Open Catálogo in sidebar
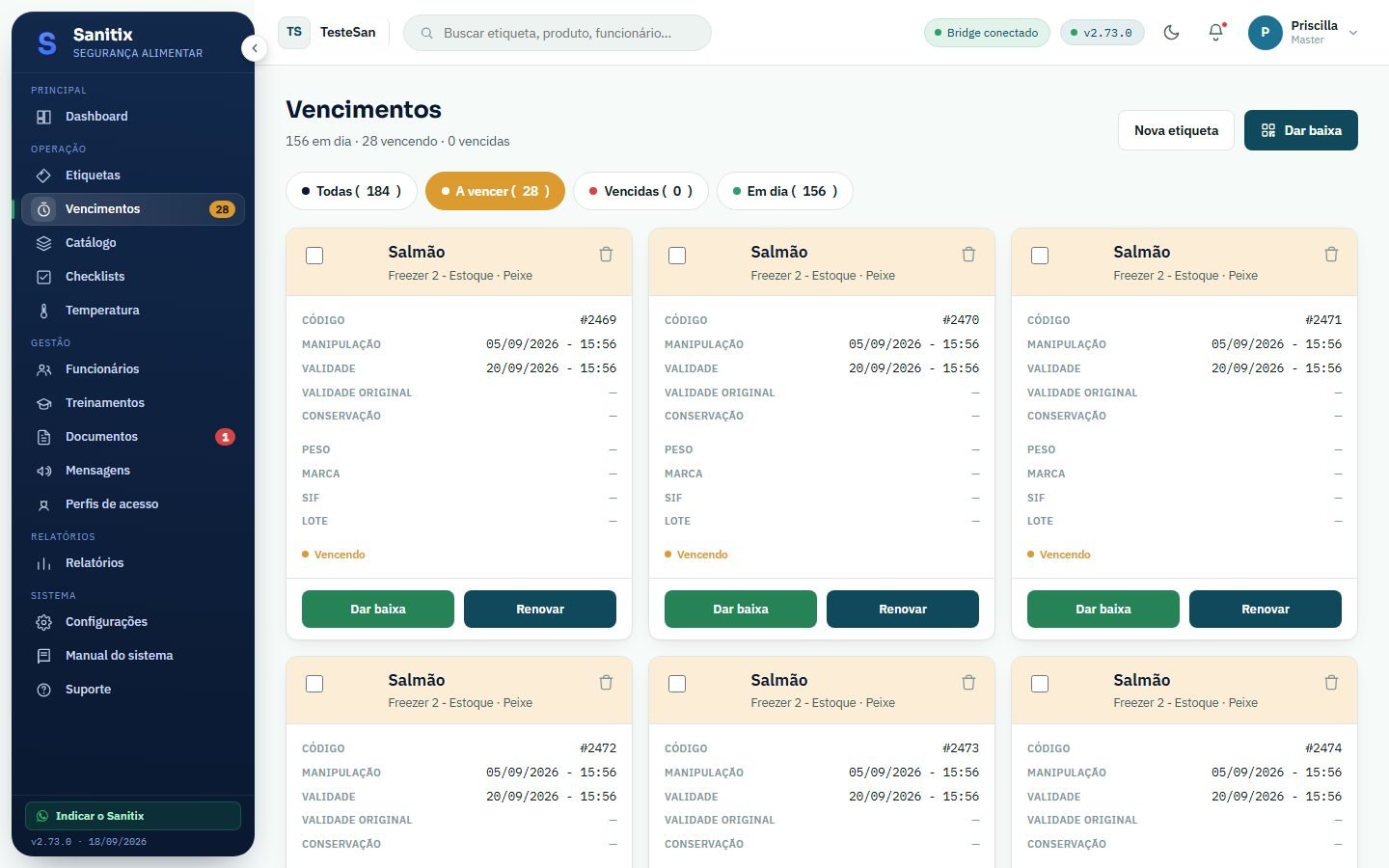This screenshot has width=1389, height=868. click(x=133, y=243)
